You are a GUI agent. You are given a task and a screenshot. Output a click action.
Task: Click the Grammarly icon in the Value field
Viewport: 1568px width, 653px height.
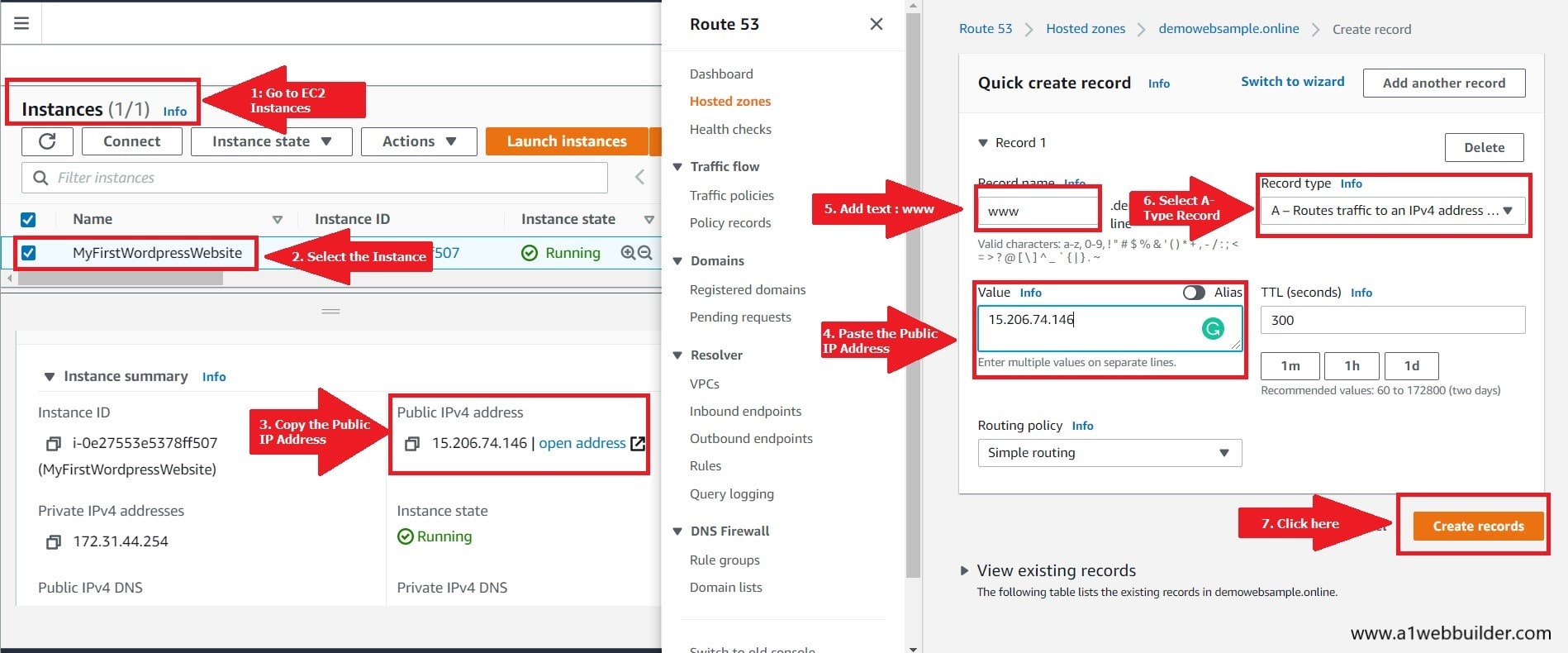click(1213, 329)
